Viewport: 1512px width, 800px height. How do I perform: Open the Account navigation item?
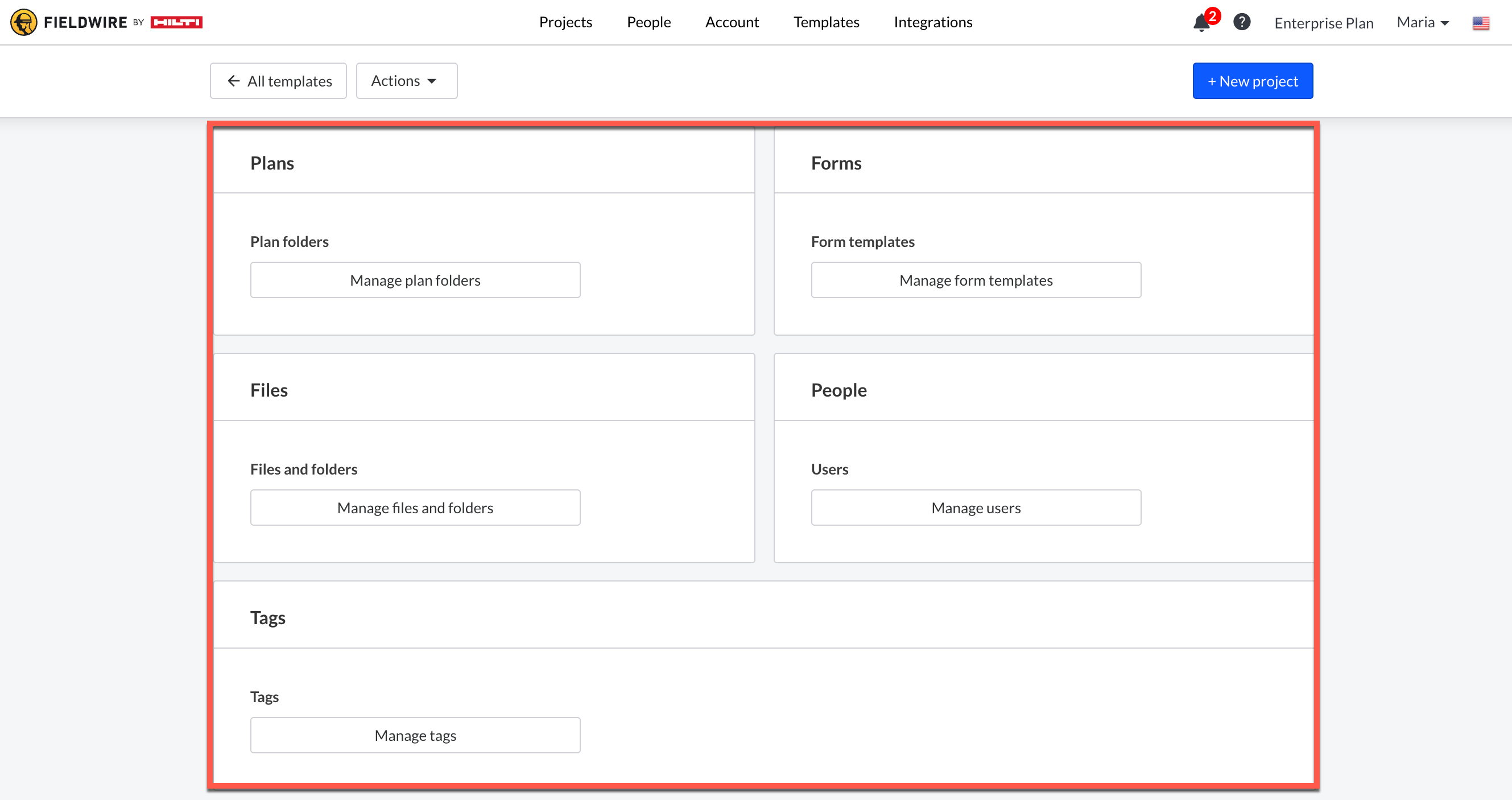coord(732,22)
